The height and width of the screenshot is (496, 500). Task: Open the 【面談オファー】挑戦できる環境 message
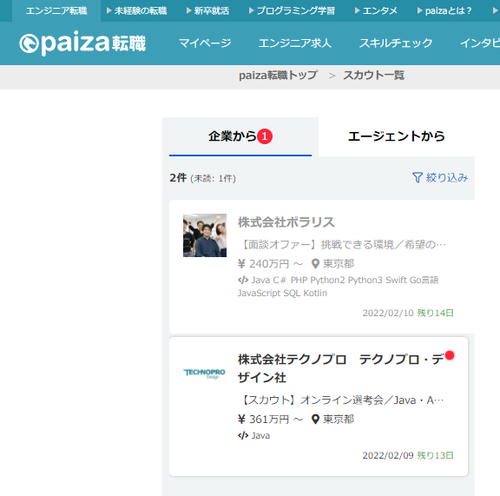[342, 244]
